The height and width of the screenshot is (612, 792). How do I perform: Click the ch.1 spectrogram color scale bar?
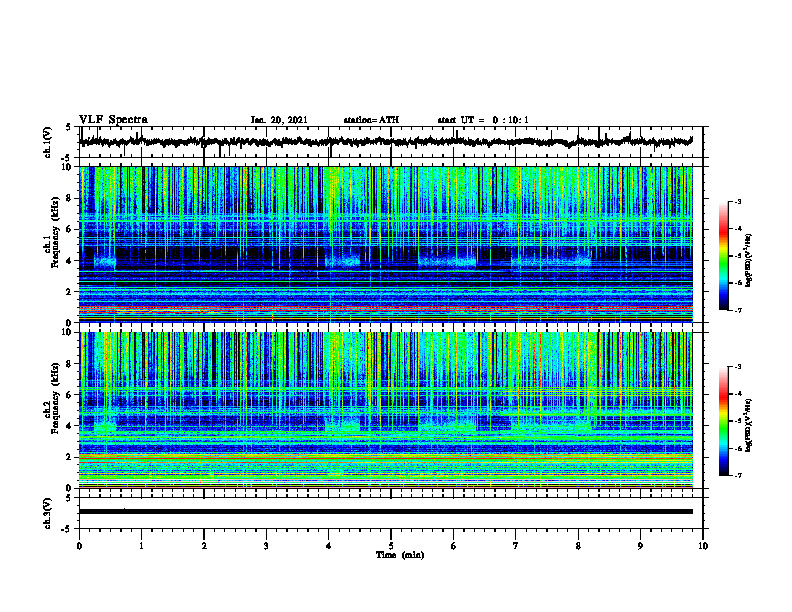coord(723,256)
